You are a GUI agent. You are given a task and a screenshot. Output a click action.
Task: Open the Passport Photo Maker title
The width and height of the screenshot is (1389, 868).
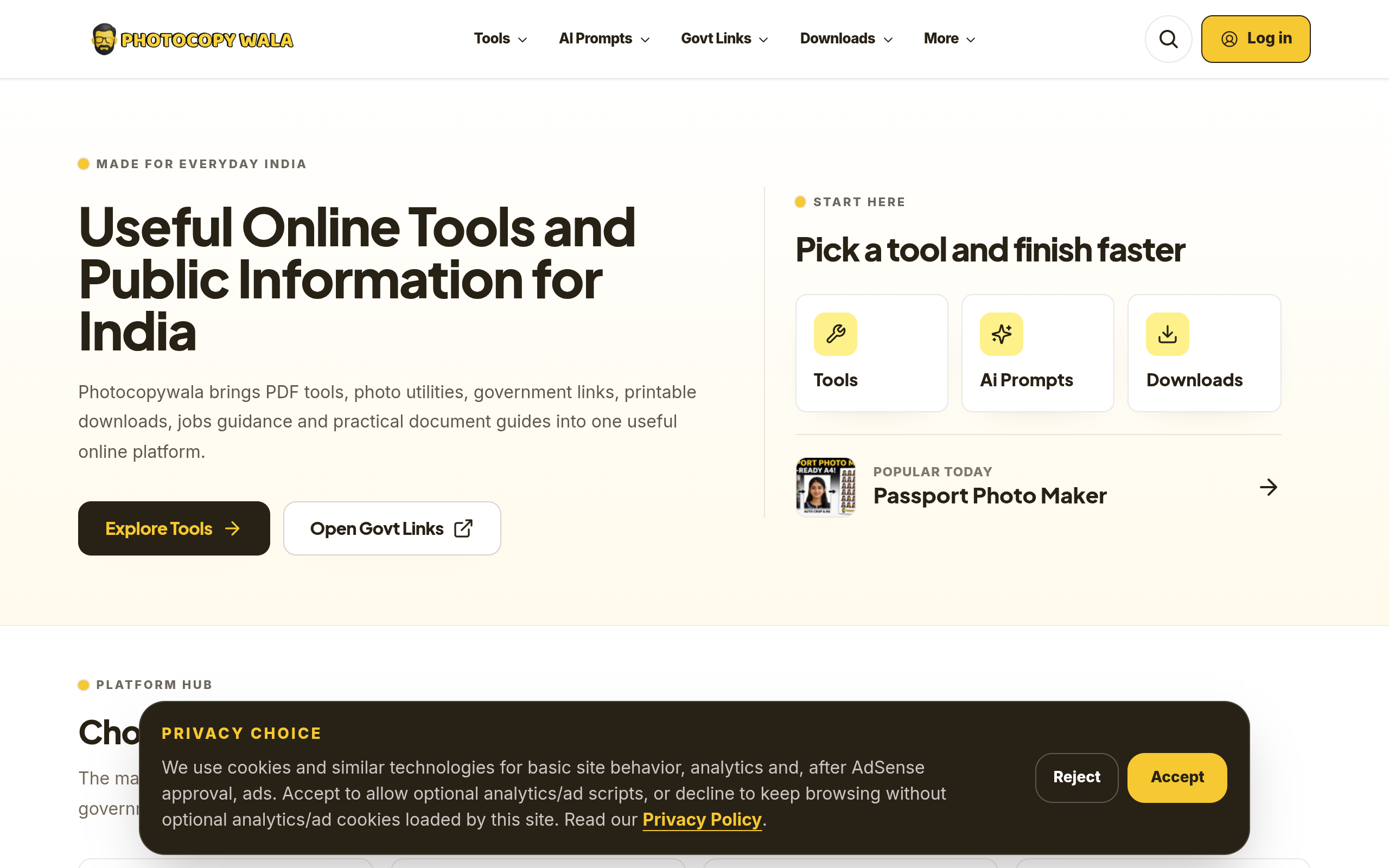[990, 495]
